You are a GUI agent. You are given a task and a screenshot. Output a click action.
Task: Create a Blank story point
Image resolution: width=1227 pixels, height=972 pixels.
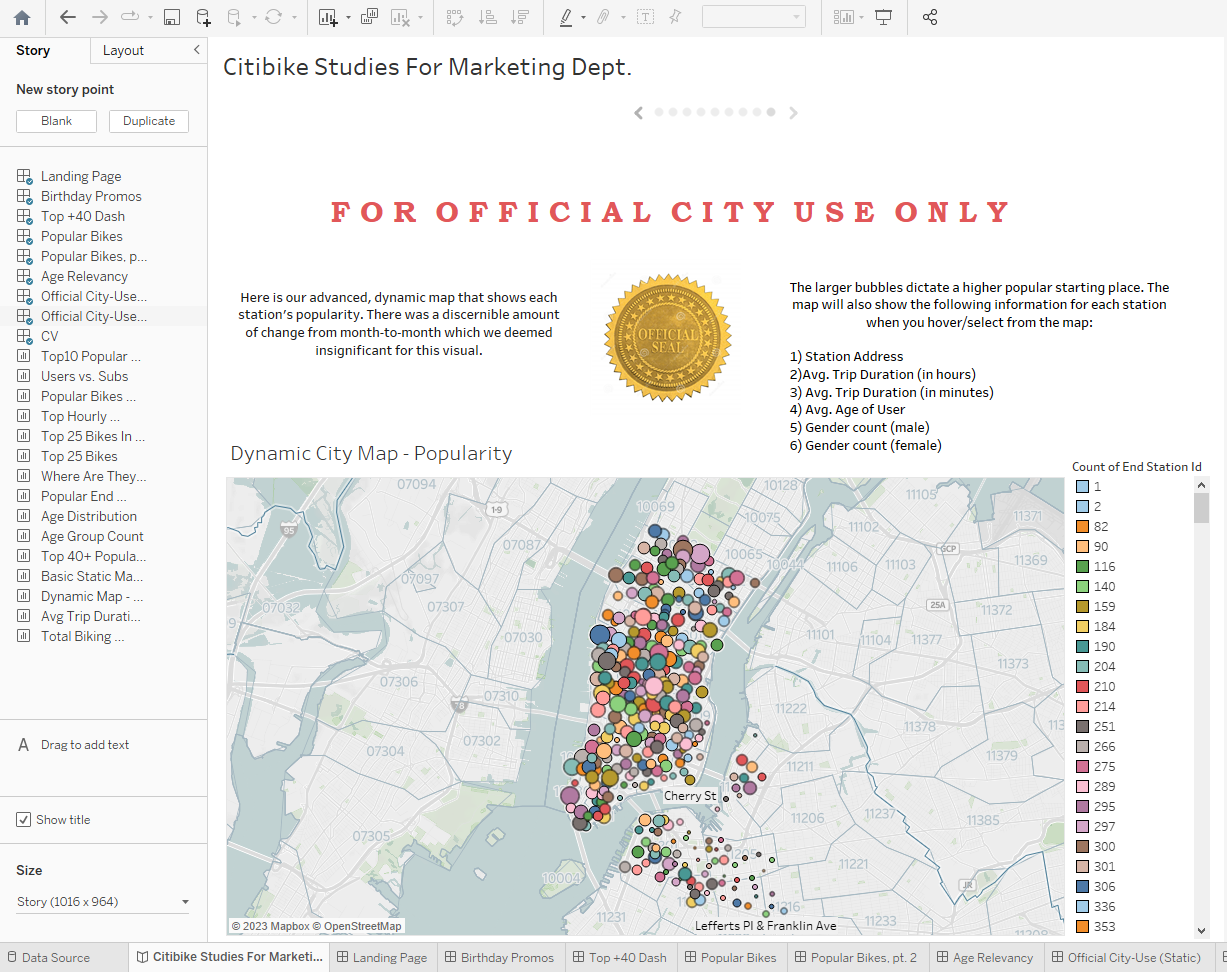tap(56, 120)
